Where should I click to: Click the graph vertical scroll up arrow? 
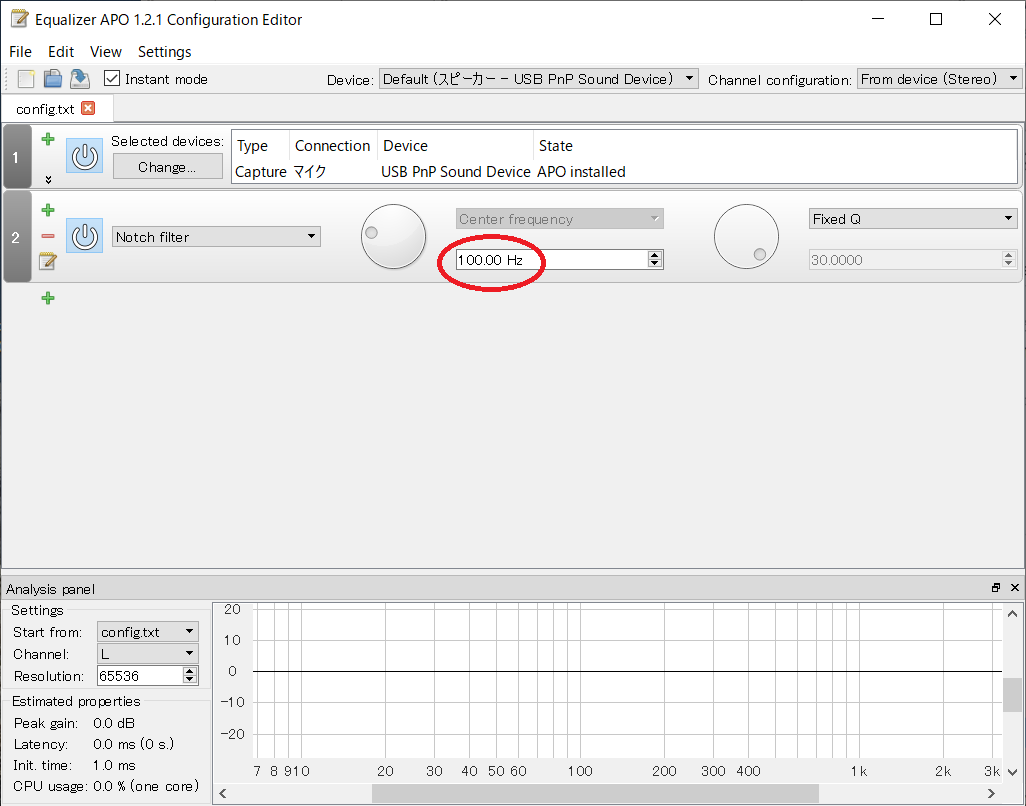(x=1012, y=614)
